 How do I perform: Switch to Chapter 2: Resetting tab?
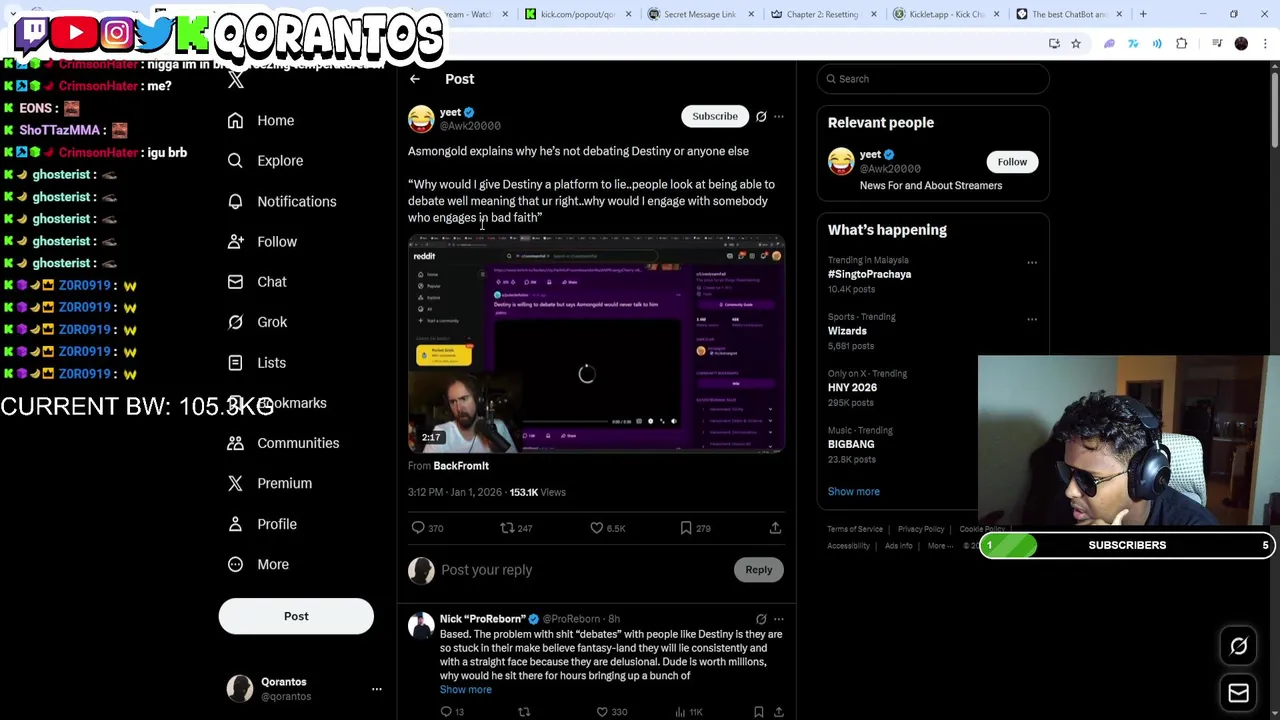pos(822,14)
